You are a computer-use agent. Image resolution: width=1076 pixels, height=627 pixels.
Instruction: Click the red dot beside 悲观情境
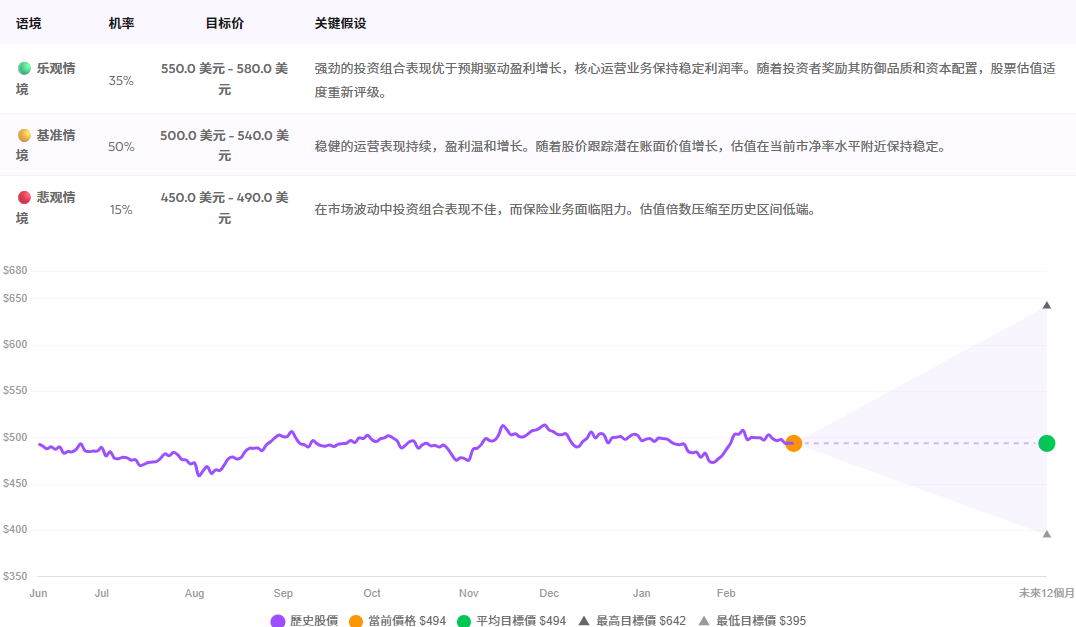tap(26, 197)
